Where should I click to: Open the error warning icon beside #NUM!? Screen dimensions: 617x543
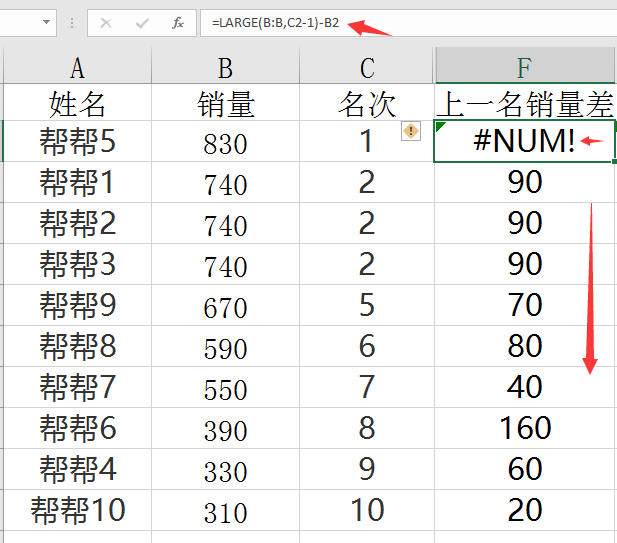[411, 131]
